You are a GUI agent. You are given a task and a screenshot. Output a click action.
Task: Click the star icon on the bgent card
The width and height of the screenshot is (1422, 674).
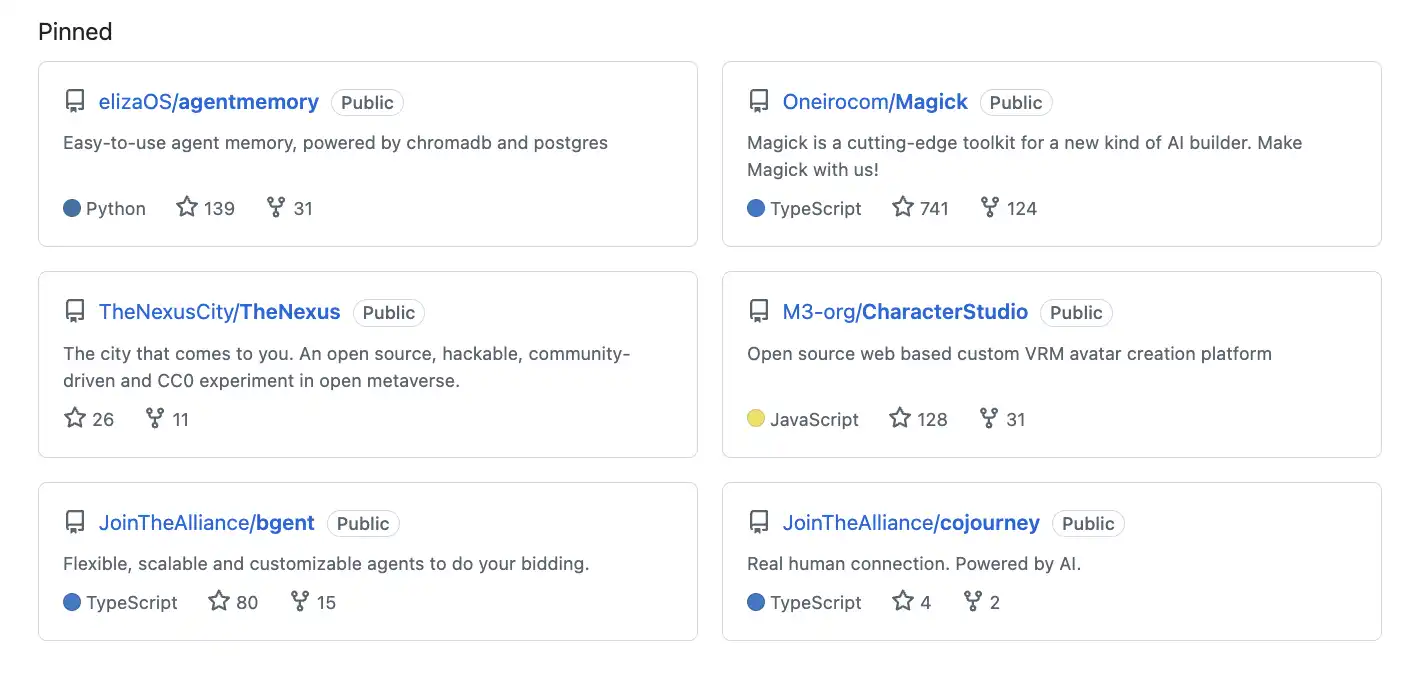pyautogui.click(x=216, y=600)
